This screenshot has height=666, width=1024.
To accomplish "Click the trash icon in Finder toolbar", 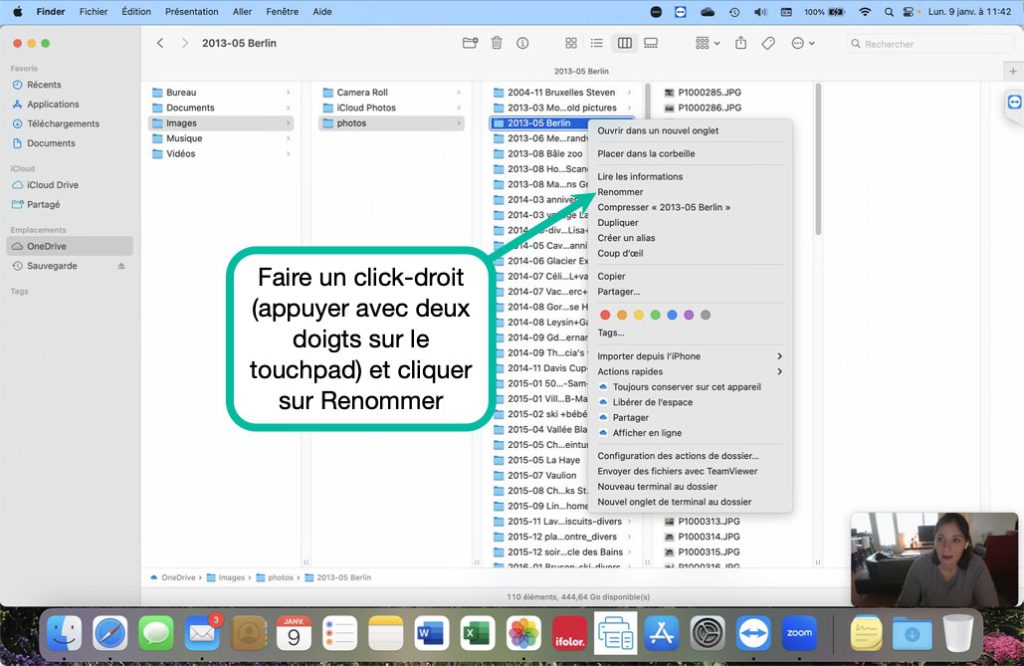I will coord(496,43).
